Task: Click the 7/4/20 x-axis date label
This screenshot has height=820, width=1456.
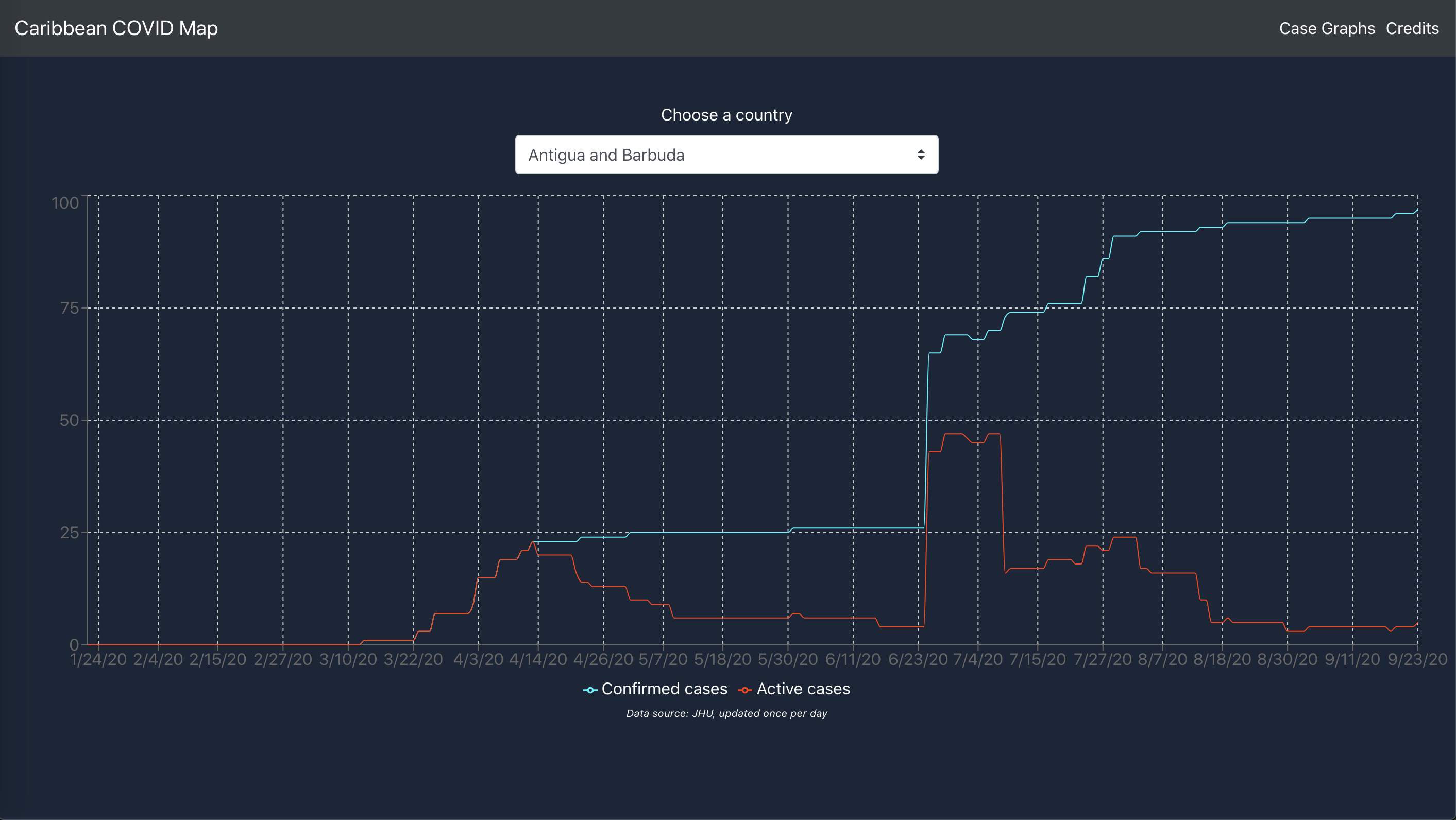Action: click(978, 659)
